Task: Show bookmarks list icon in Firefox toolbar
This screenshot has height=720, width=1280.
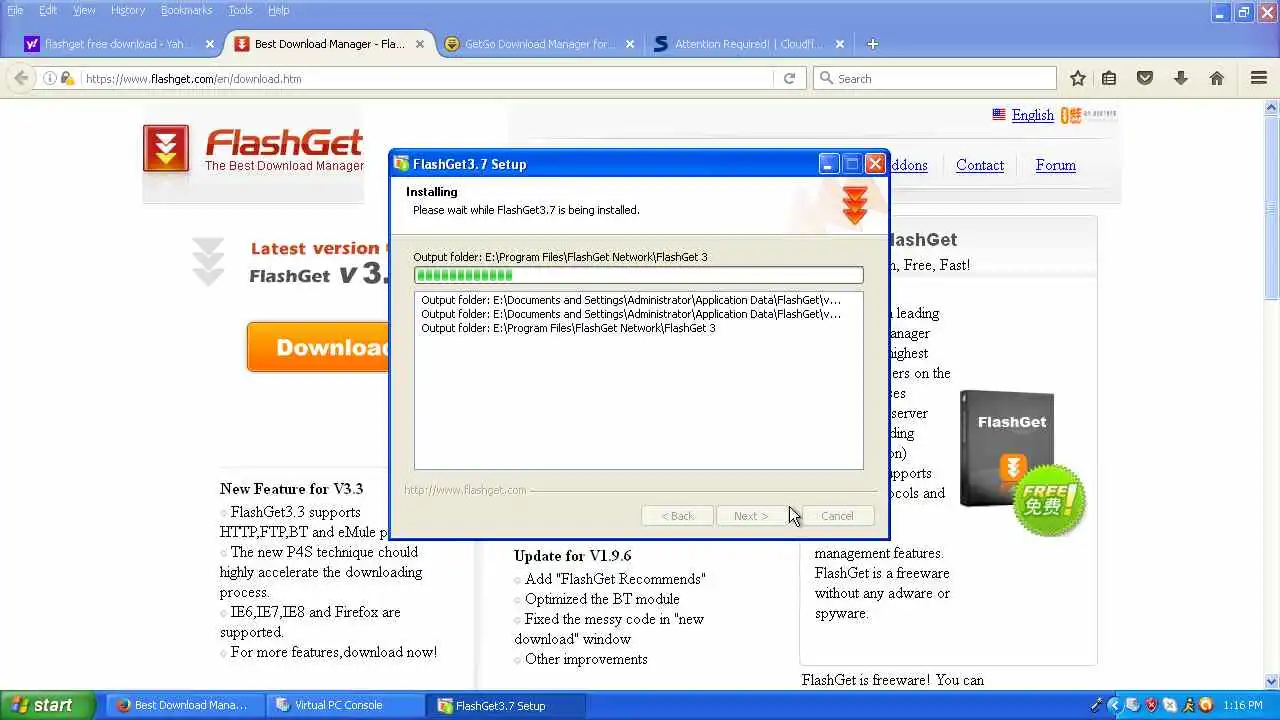Action: point(1109,78)
